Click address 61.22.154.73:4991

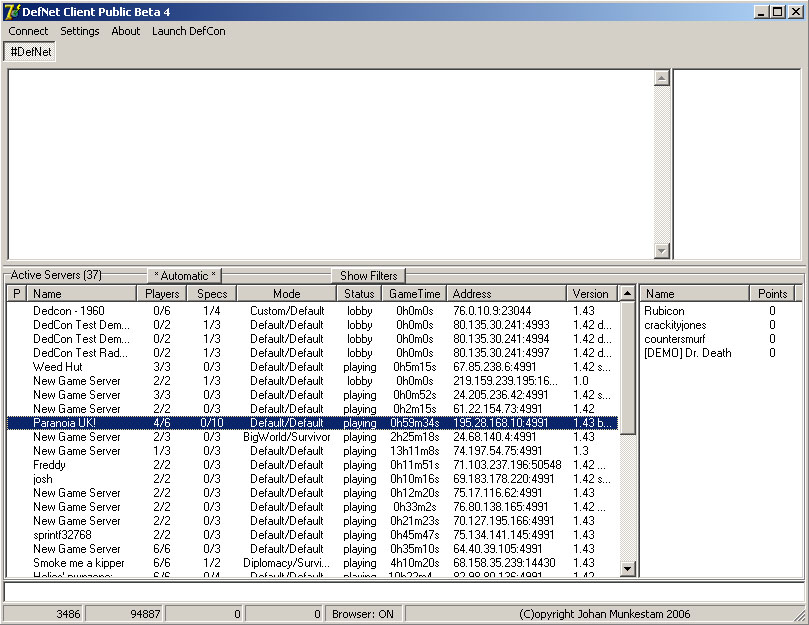coord(497,409)
